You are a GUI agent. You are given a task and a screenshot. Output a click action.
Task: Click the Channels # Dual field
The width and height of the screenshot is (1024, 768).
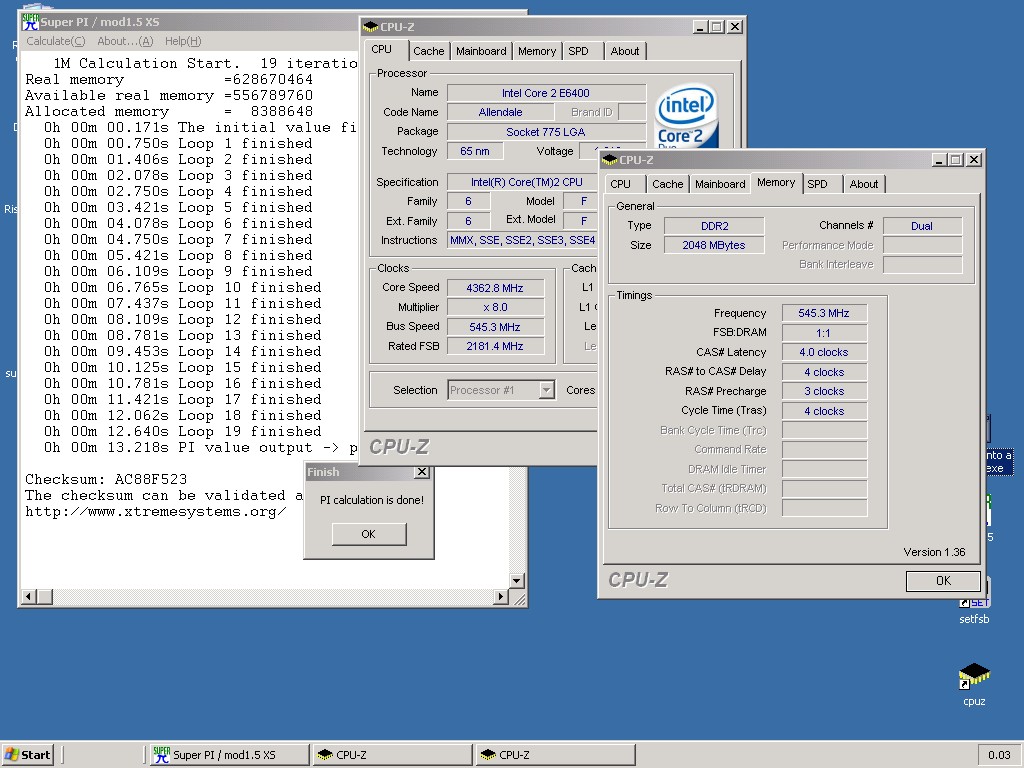[x=922, y=226]
